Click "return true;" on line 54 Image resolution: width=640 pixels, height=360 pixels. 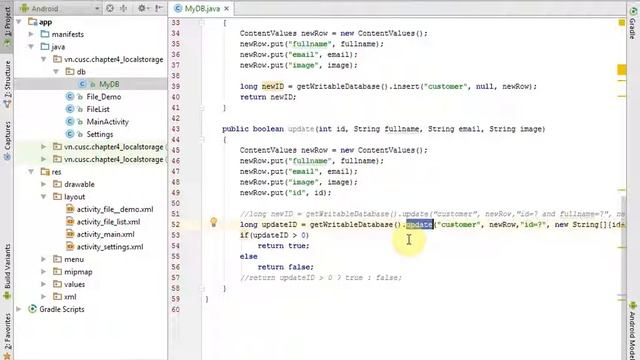(284, 246)
